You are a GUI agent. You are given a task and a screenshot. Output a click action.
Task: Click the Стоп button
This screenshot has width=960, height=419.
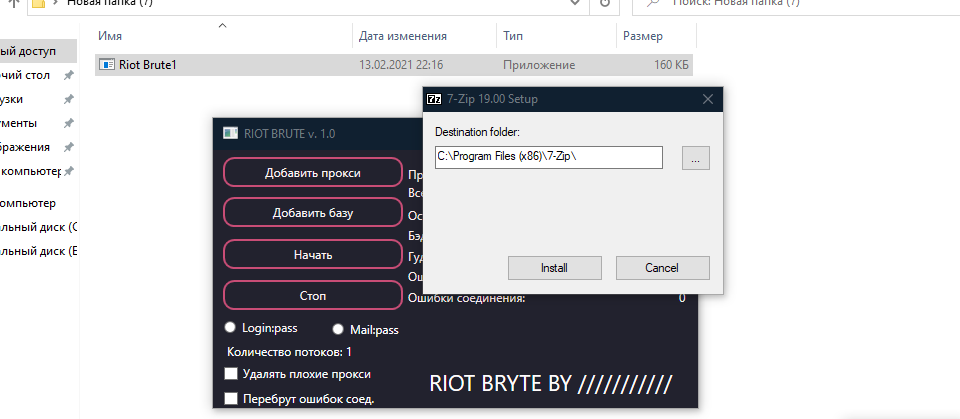313,295
